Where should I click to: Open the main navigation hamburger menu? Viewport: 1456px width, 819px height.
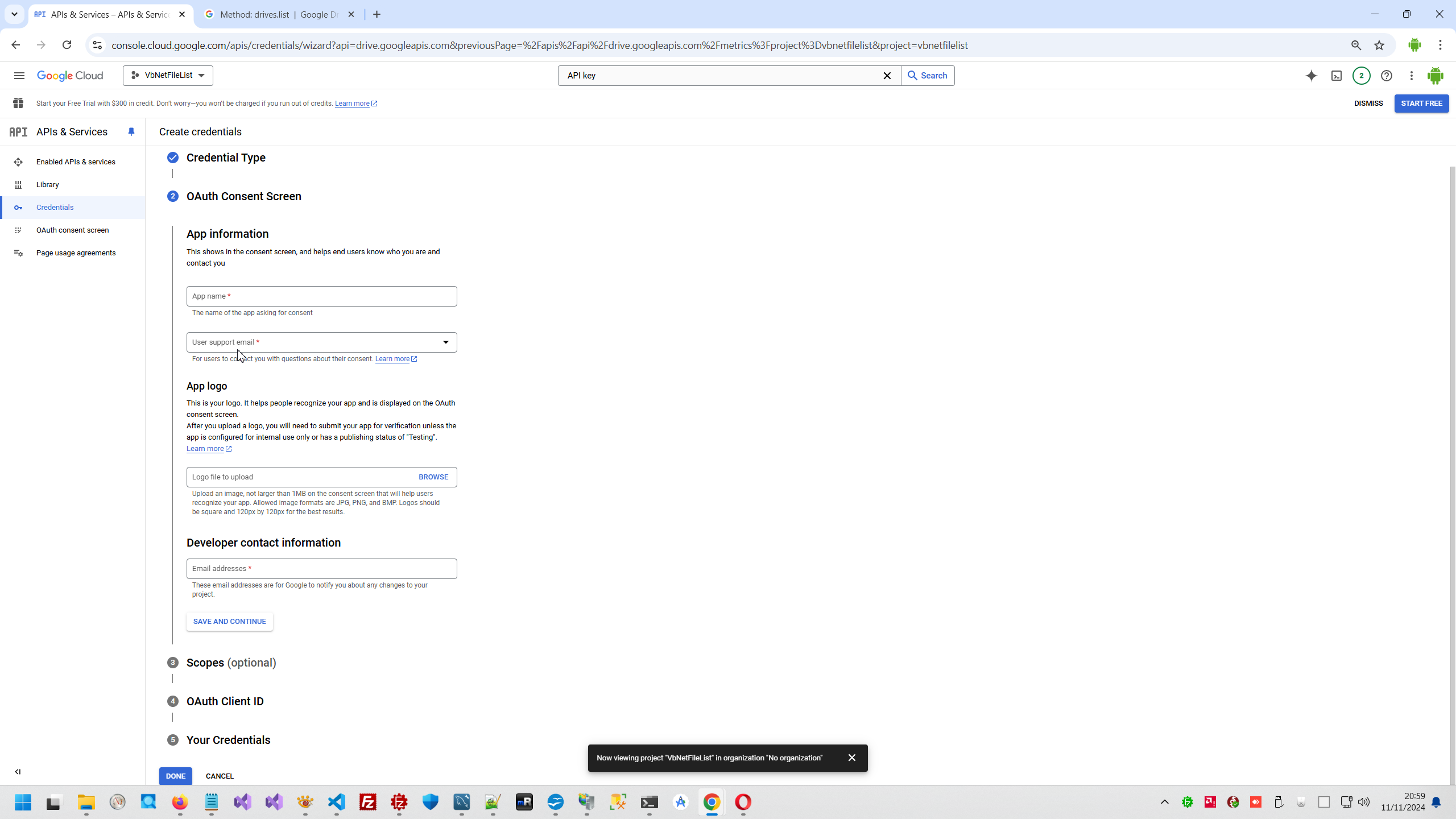pos(19,76)
